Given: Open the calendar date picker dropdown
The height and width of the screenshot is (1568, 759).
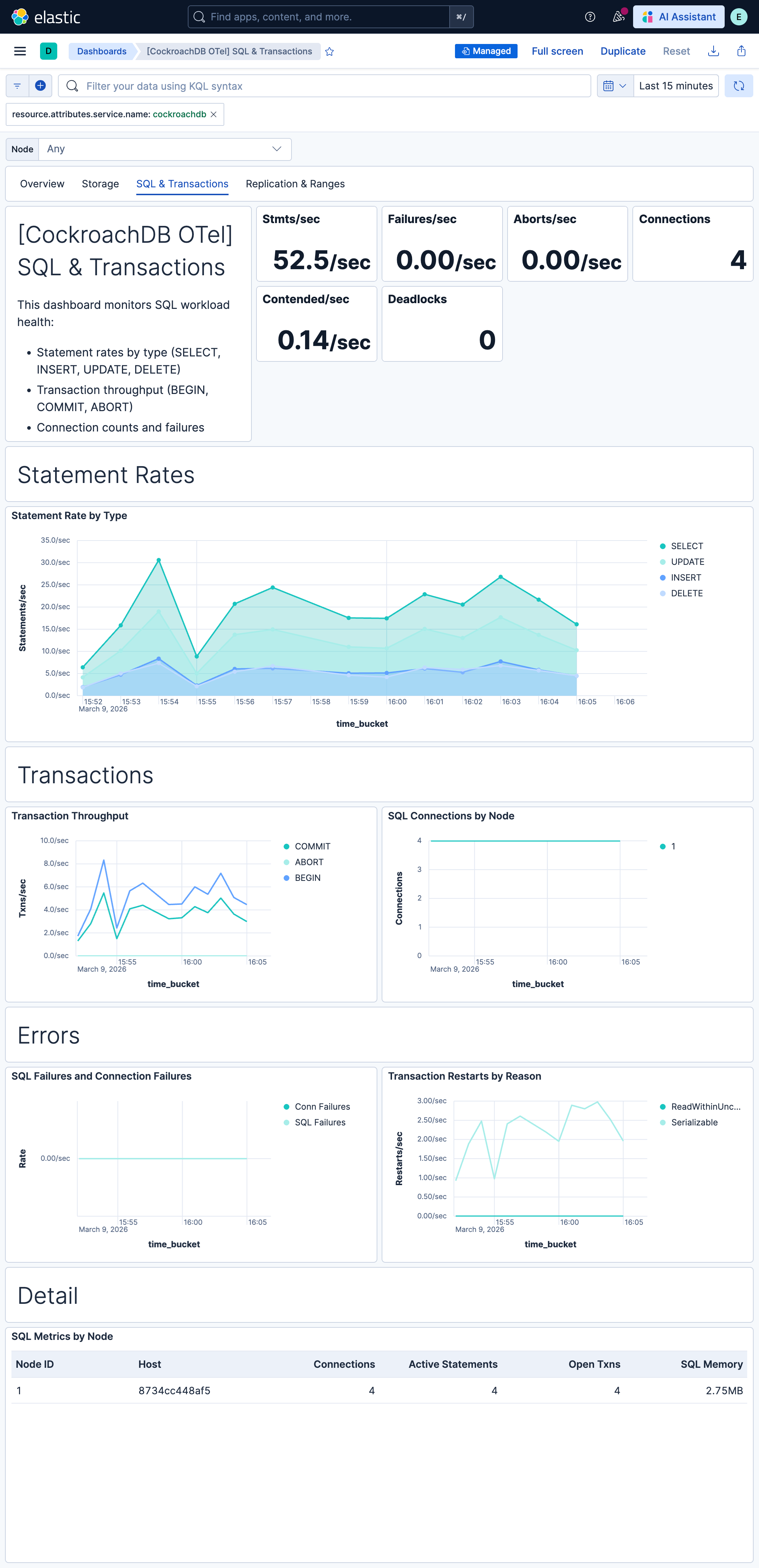Looking at the screenshot, I should point(614,86).
